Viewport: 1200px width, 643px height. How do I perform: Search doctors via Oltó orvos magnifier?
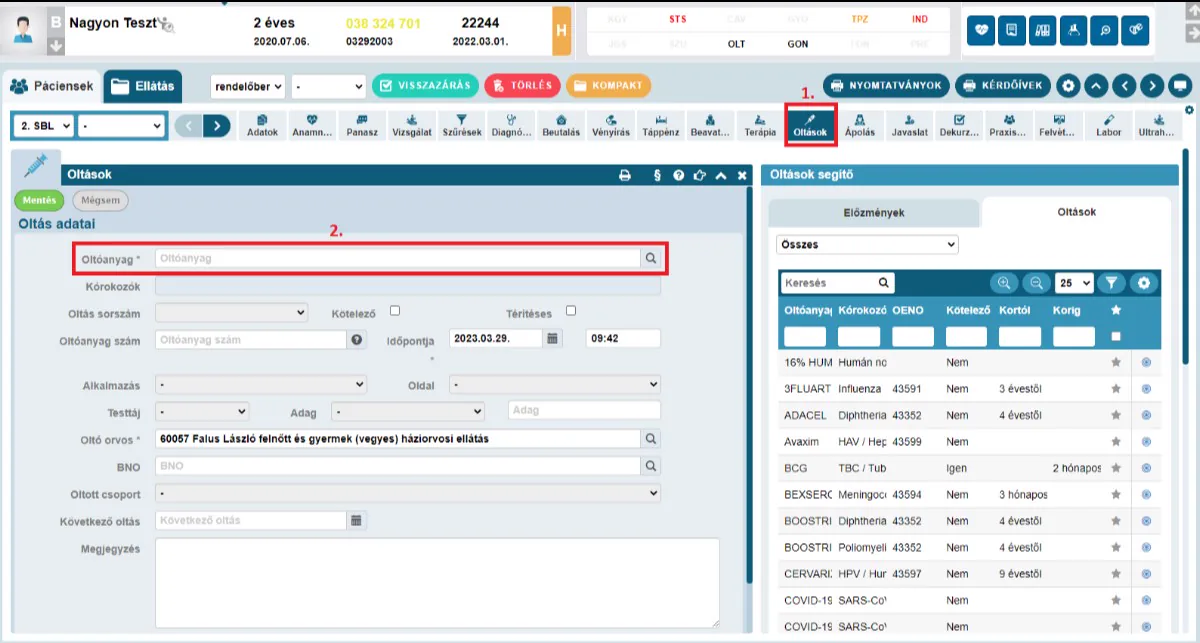coord(651,438)
